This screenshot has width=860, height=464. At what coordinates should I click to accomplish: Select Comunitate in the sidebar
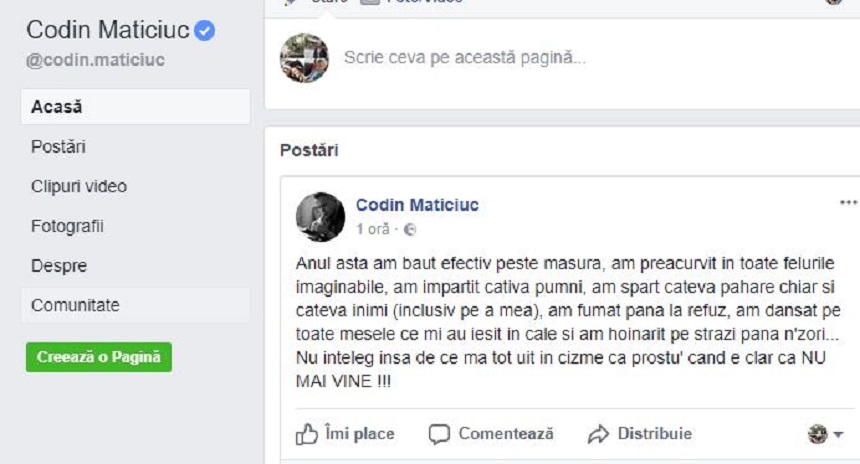pos(75,305)
